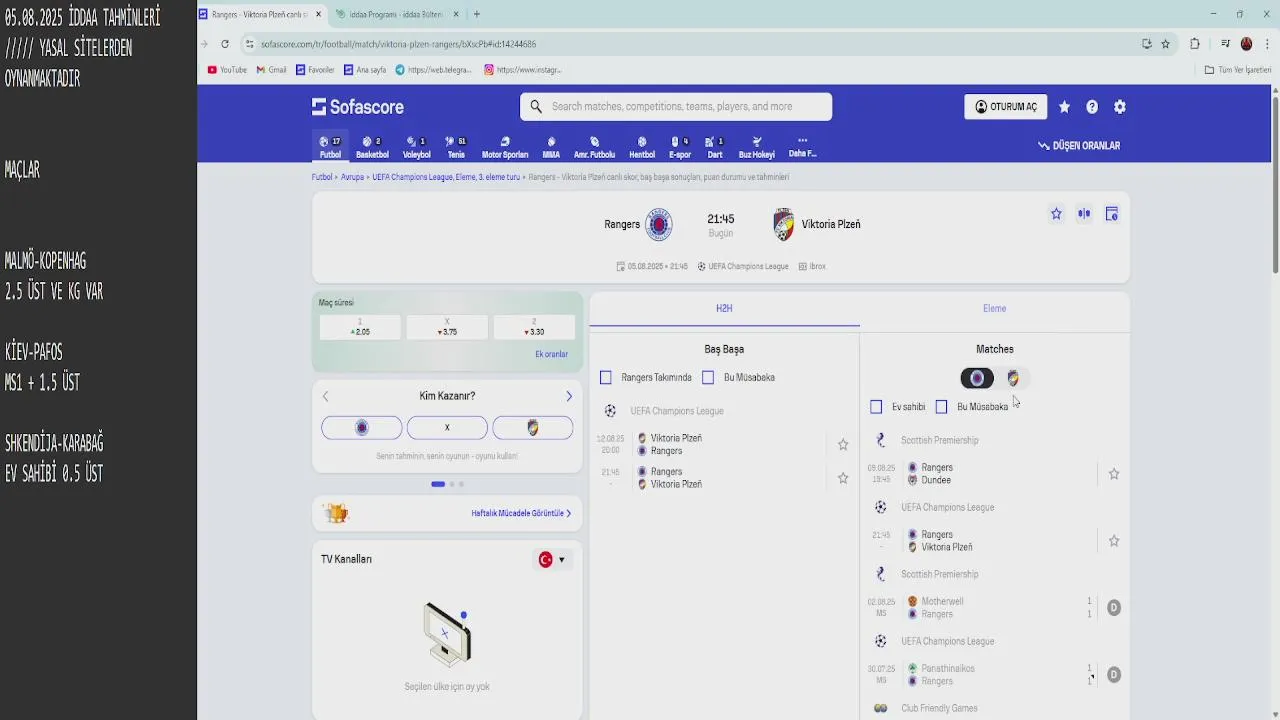The width and height of the screenshot is (1280, 720).
Task: Open the Basketbol sport category
Action: tap(372, 147)
